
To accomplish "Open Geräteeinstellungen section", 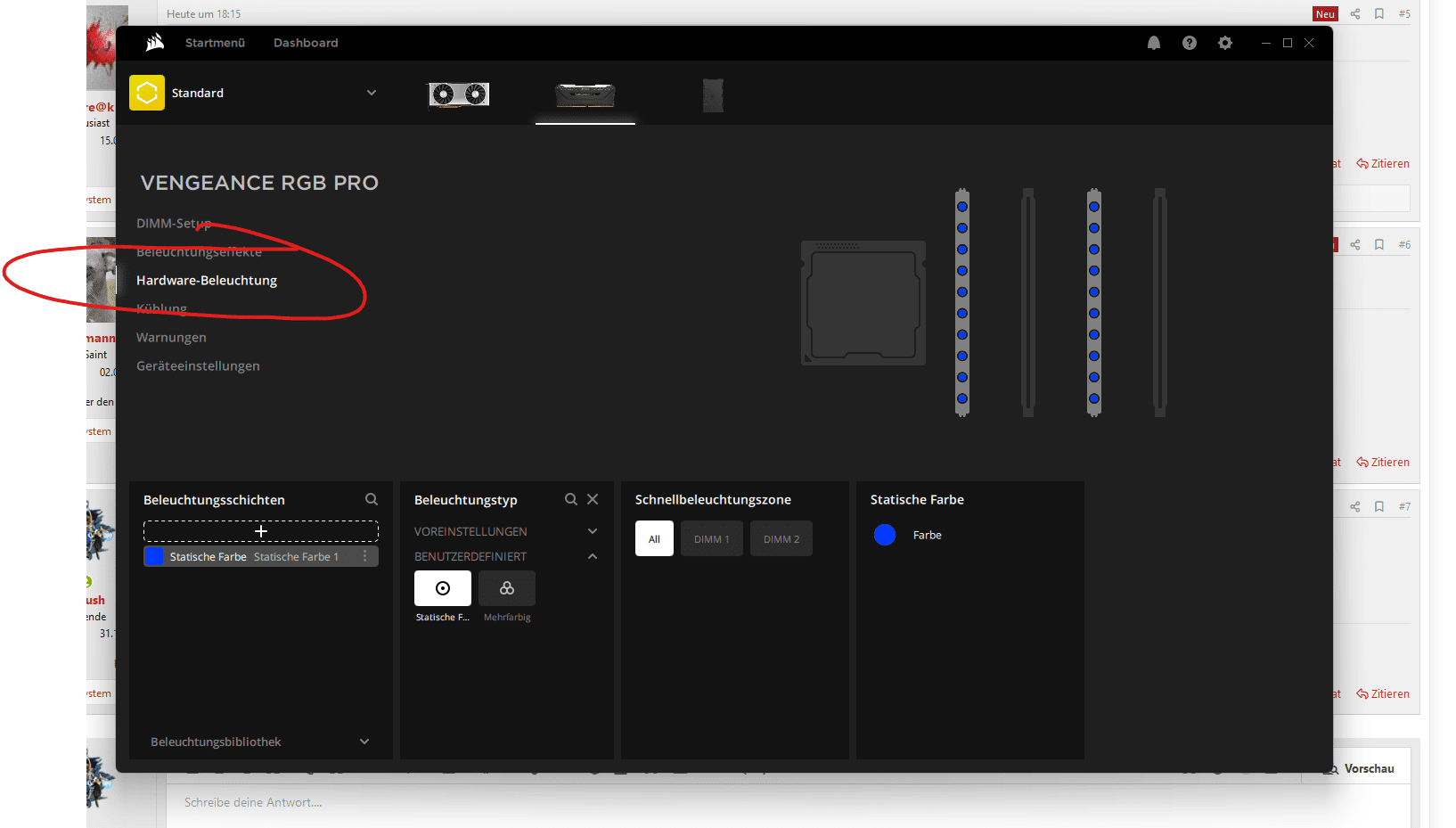I will pyautogui.click(x=198, y=366).
